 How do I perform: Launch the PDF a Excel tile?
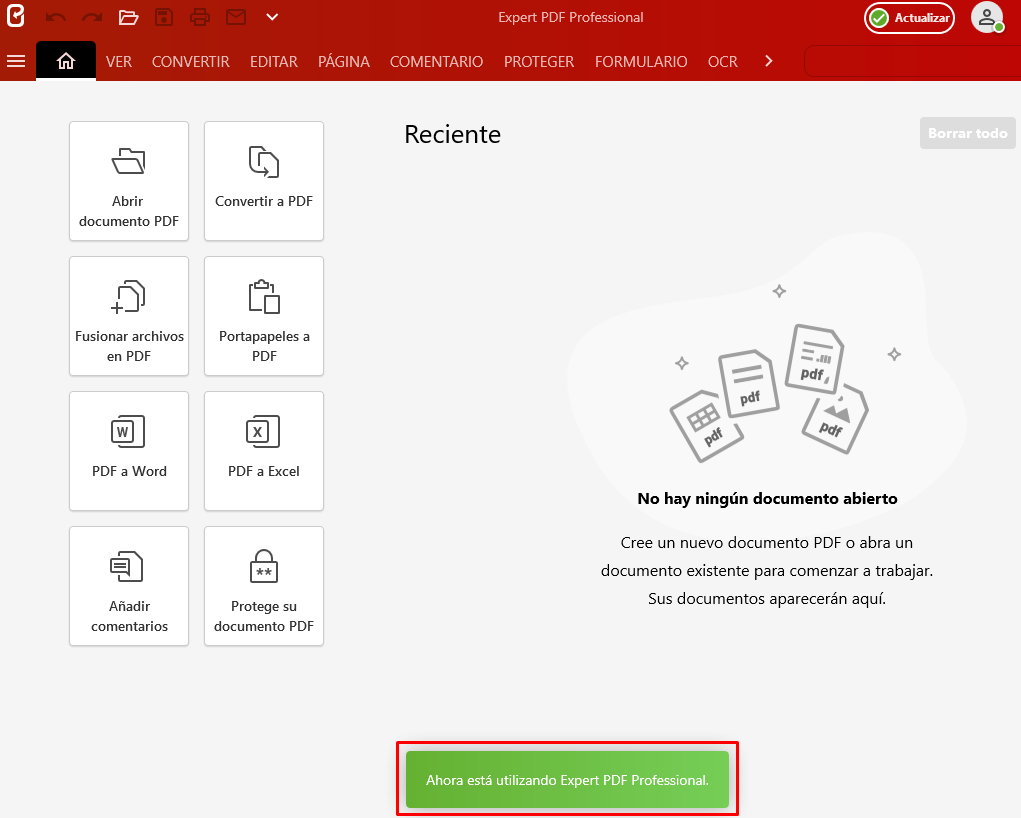264,451
